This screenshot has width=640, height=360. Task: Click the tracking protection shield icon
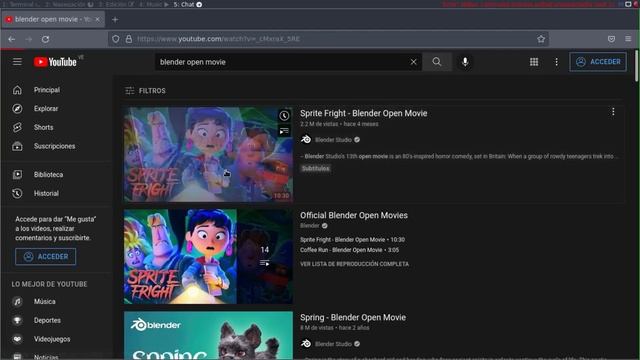116,39
